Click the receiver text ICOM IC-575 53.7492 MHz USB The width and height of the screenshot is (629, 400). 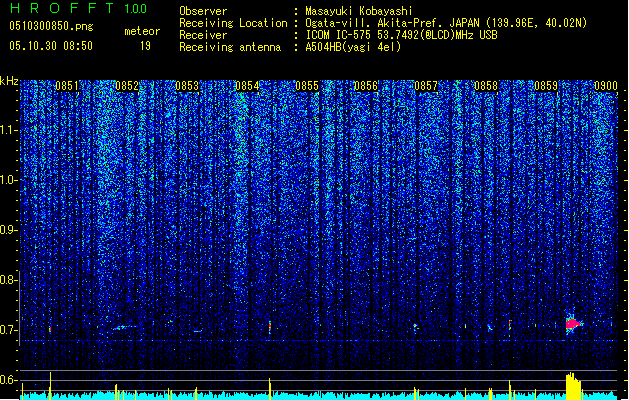pyautogui.click(x=402, y=35)
